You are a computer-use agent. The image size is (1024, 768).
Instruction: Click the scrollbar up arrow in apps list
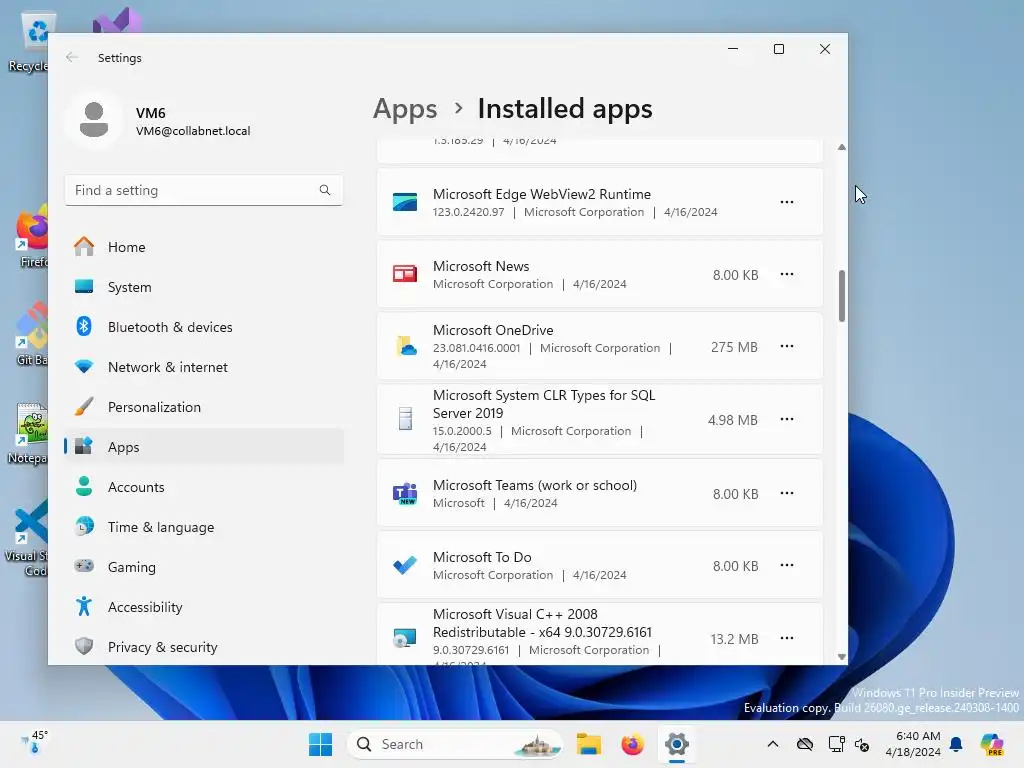click(842, 148)
